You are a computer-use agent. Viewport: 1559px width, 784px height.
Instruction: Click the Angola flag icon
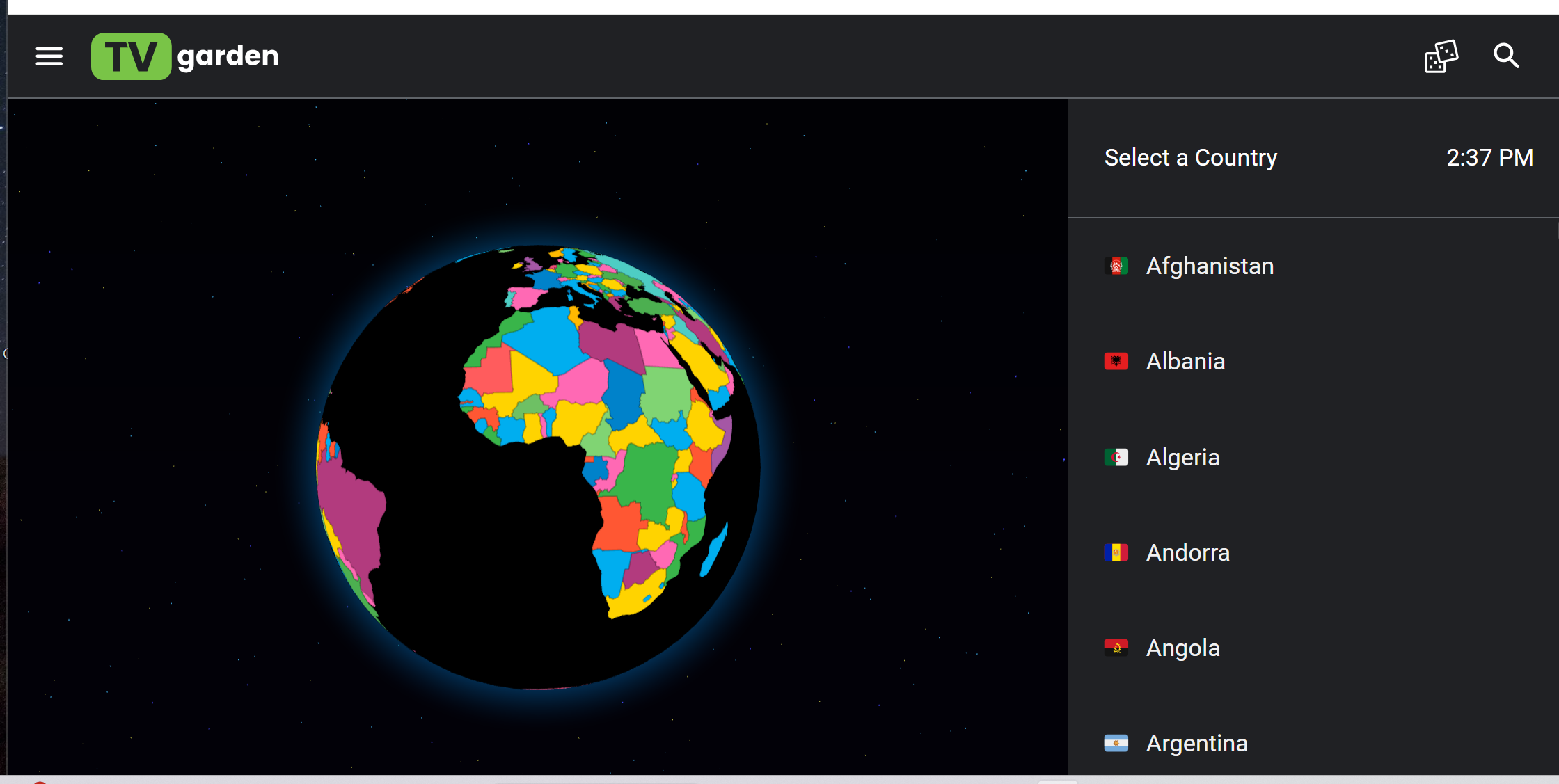(x=1116, y=648)
